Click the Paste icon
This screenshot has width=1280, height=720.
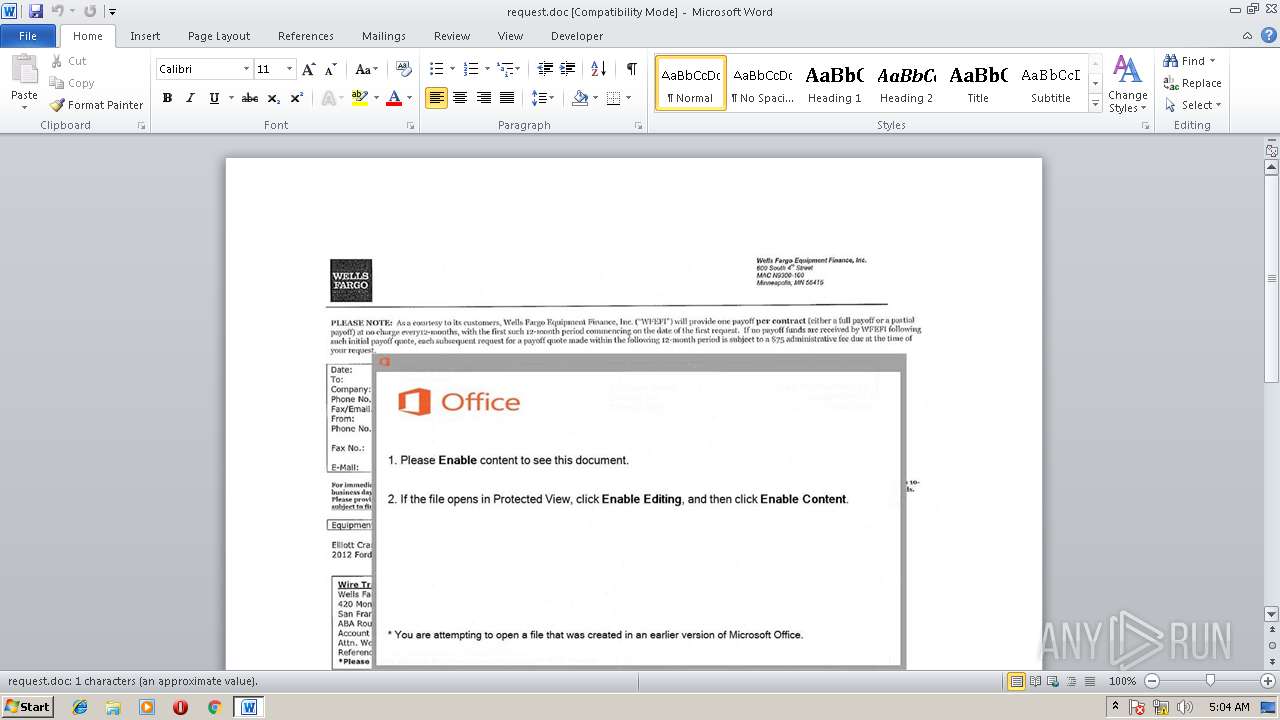click(x=24, y=70)
